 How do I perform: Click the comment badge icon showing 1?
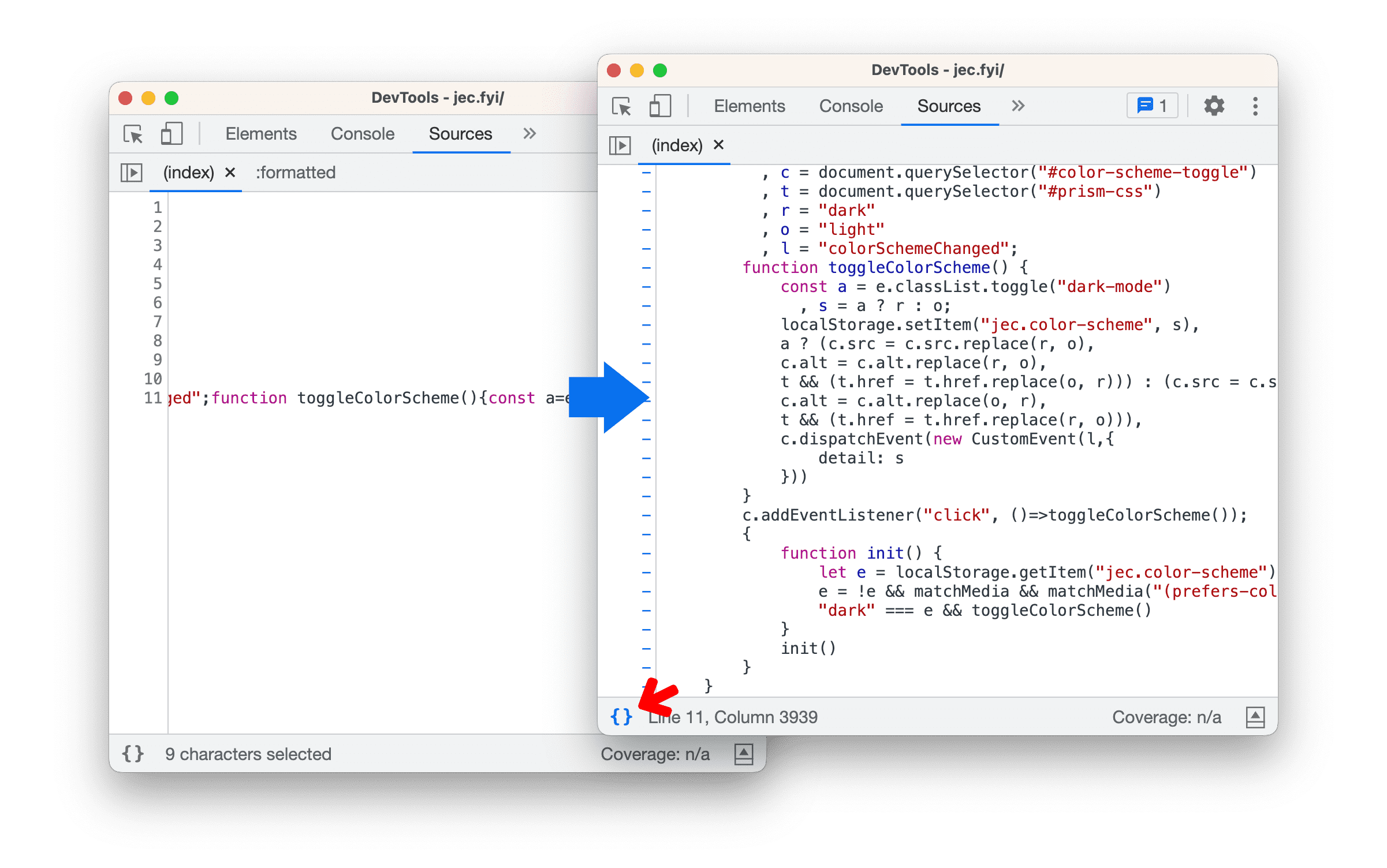[1153, 106]
